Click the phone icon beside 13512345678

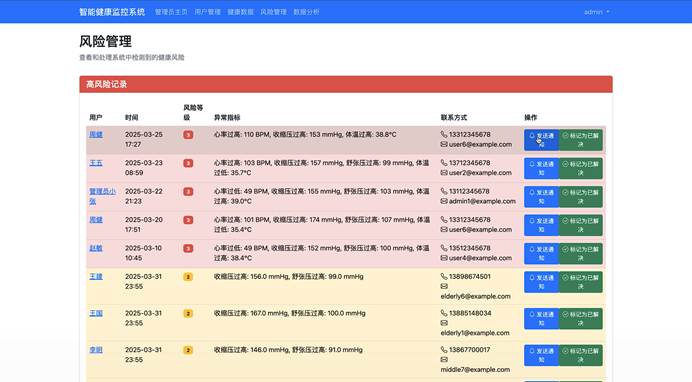[444, 248]
